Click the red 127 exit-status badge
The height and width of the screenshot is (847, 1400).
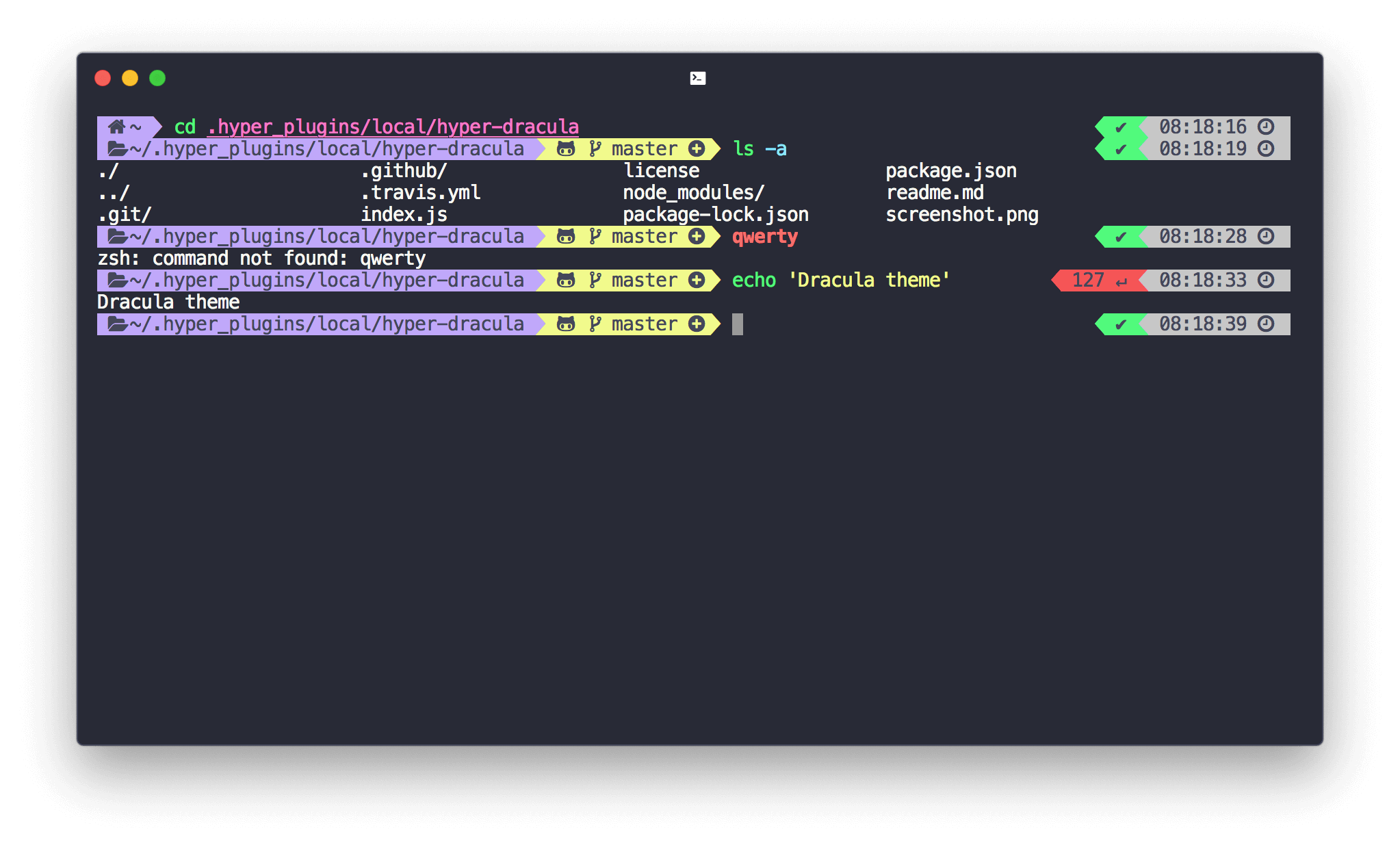click(1089, 280)
